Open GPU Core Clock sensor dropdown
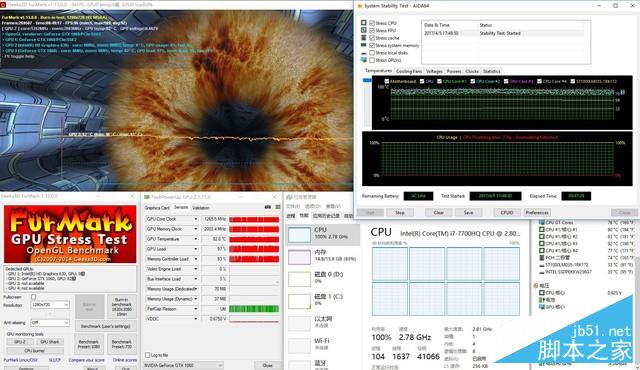 coord(196,219)
